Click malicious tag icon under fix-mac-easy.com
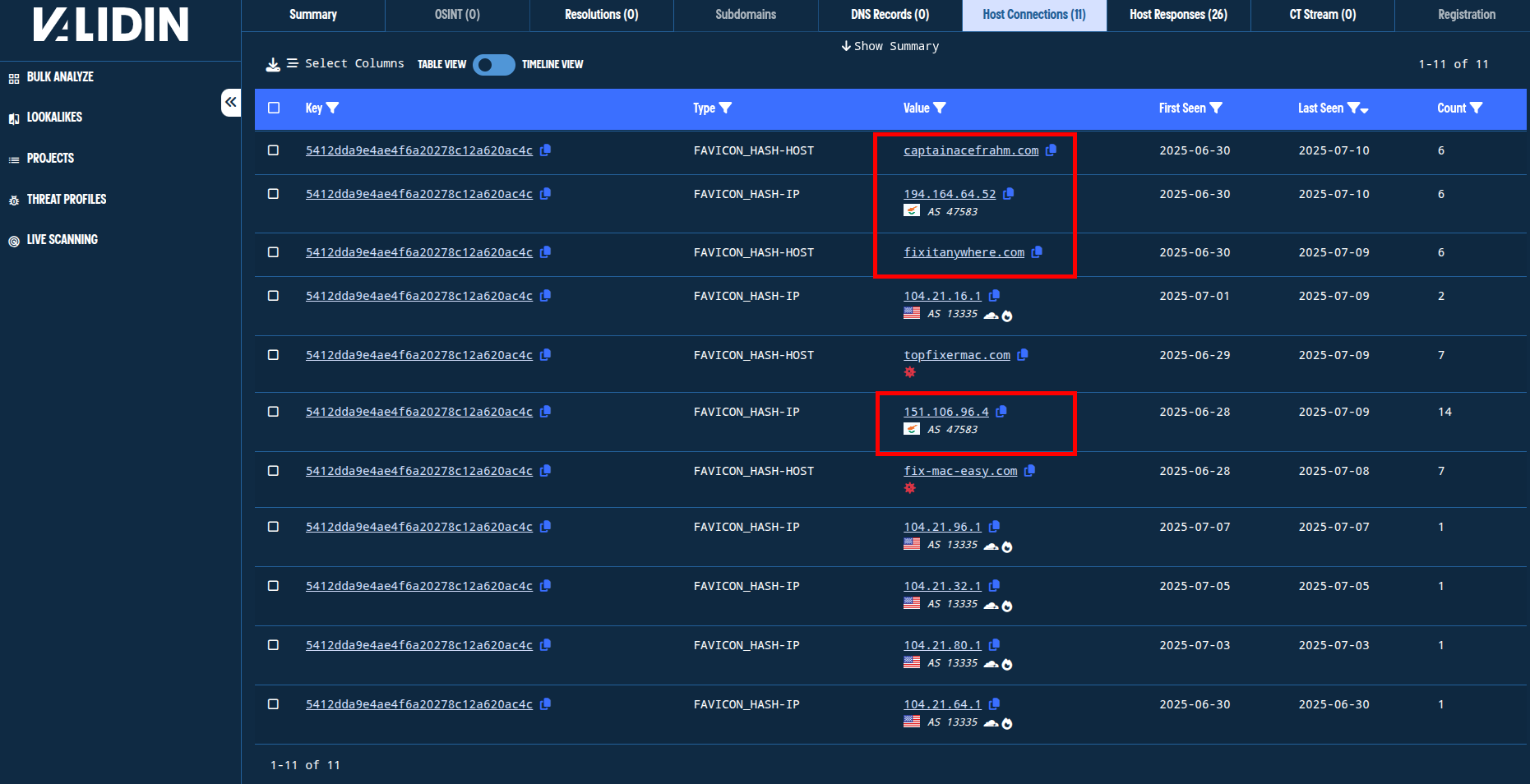The height and width of the screenshot is (784, 1530). point(909,488)
